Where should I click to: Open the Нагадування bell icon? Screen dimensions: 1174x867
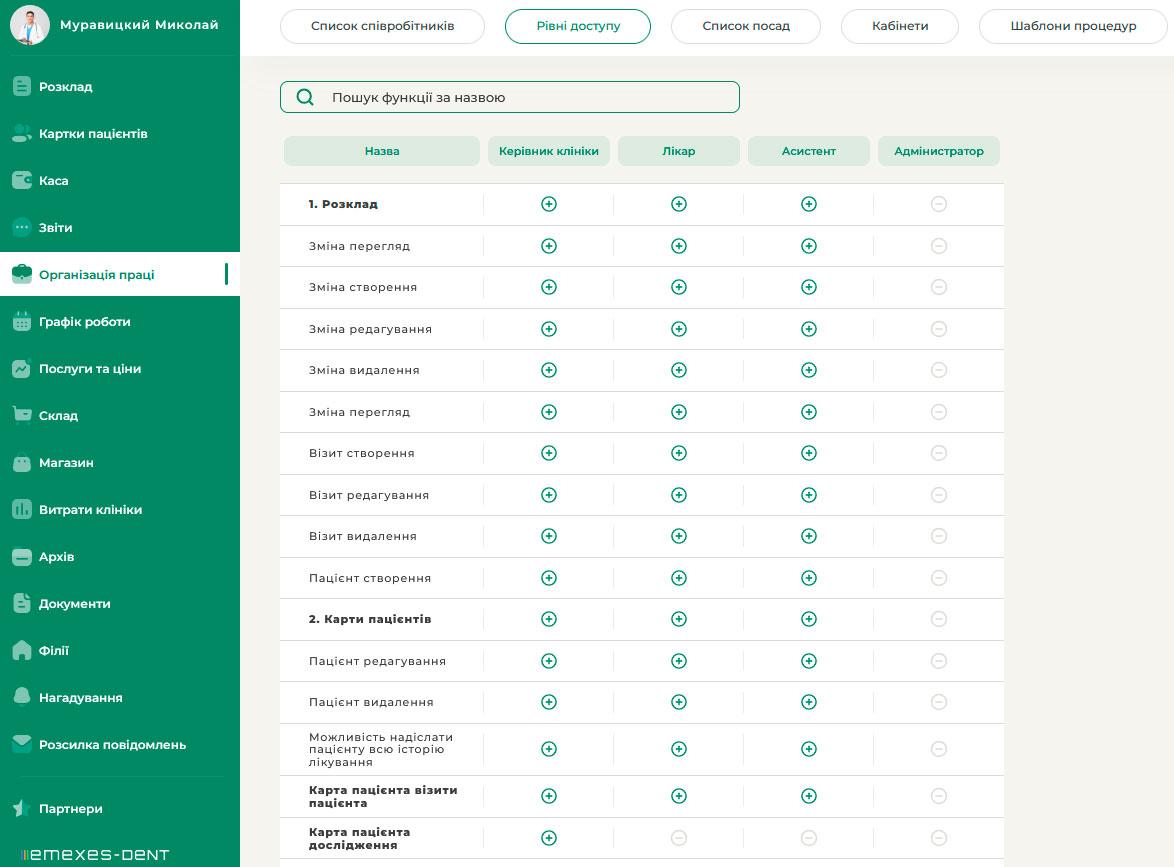coord(22,697)
